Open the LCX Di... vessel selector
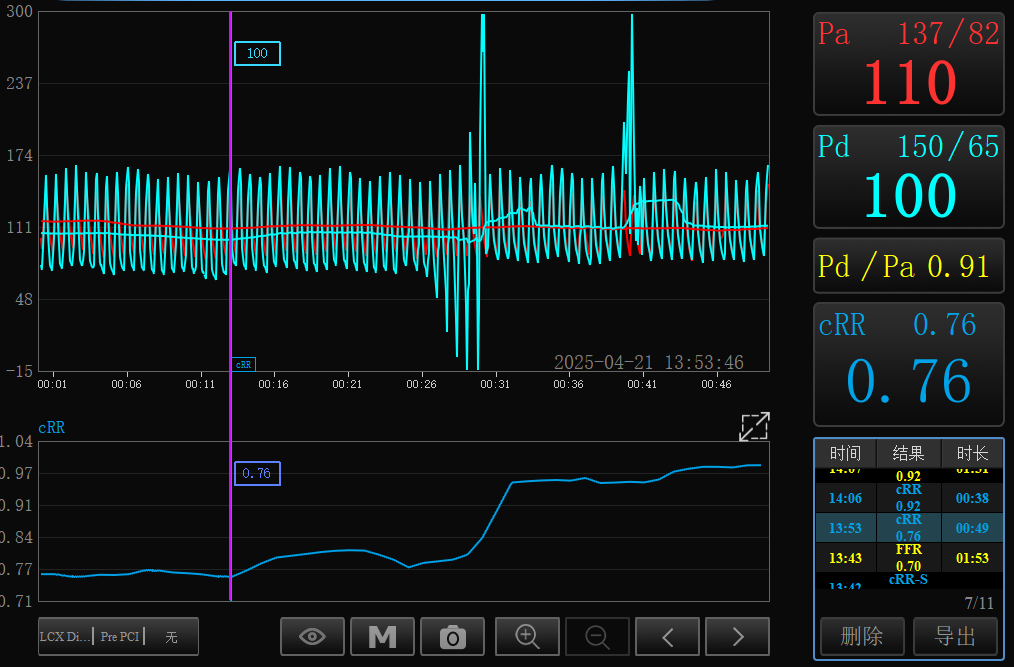Screen dimensions: 1014x667 coord(65,637)
